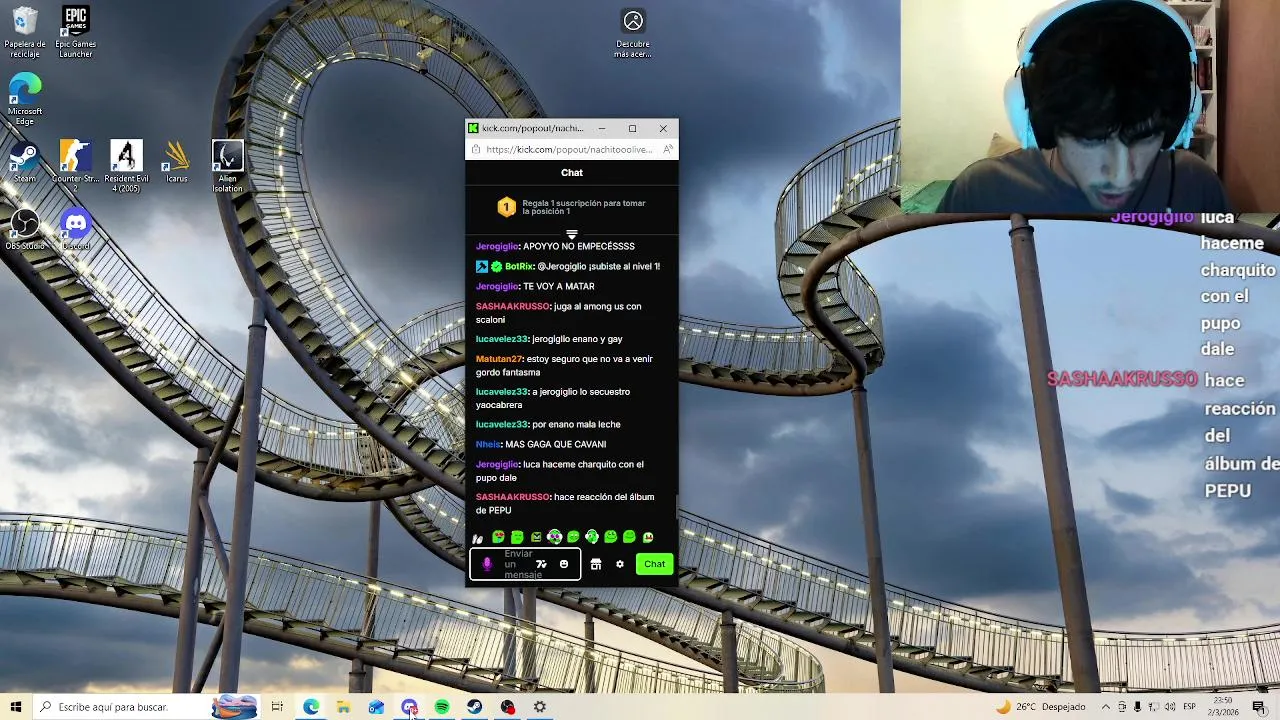Click the 'APOYYO NO EMPECÉSSSS' message text
The image size is (1280, 720).
pos(579,246)
